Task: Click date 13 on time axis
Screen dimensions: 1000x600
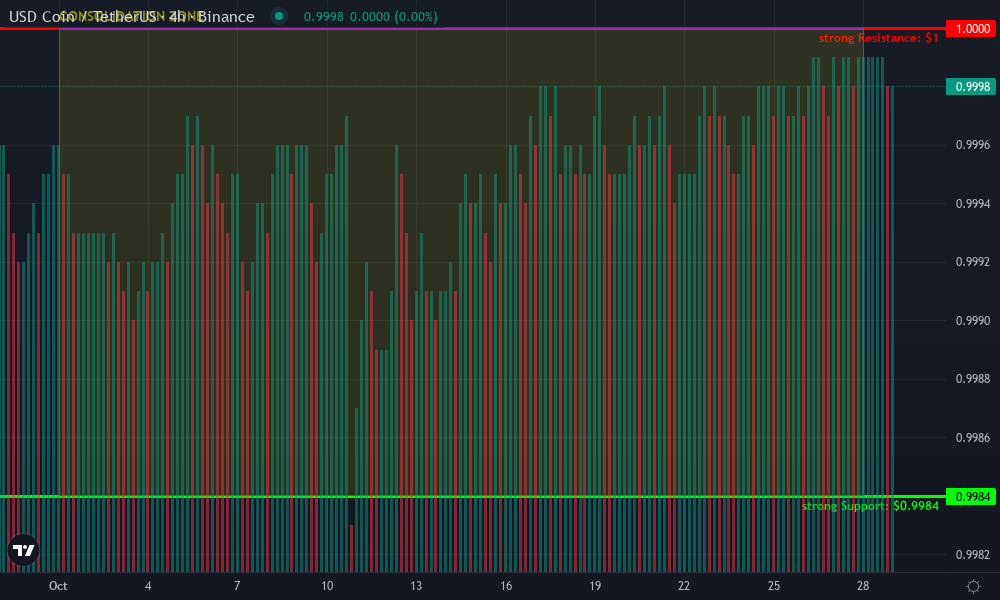Action: point(416,586)
